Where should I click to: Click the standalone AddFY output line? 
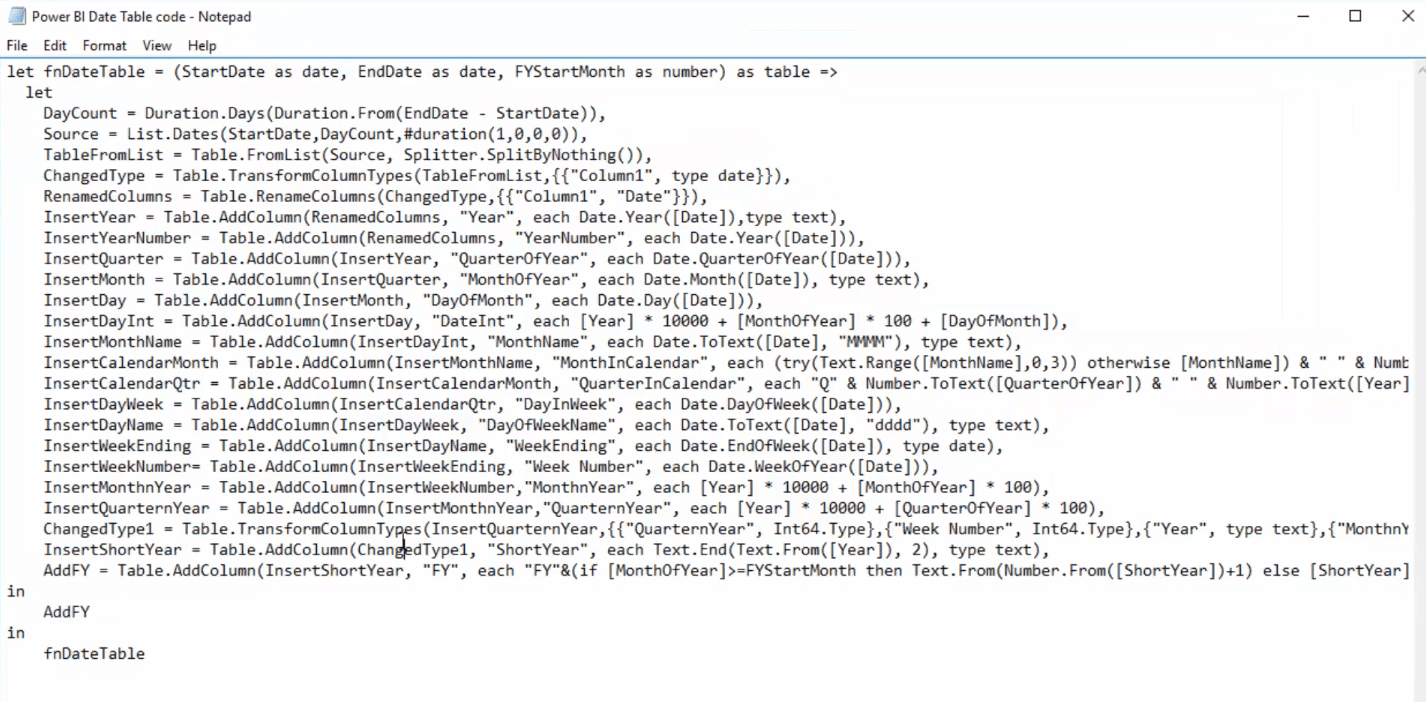[x=66, y=612]
